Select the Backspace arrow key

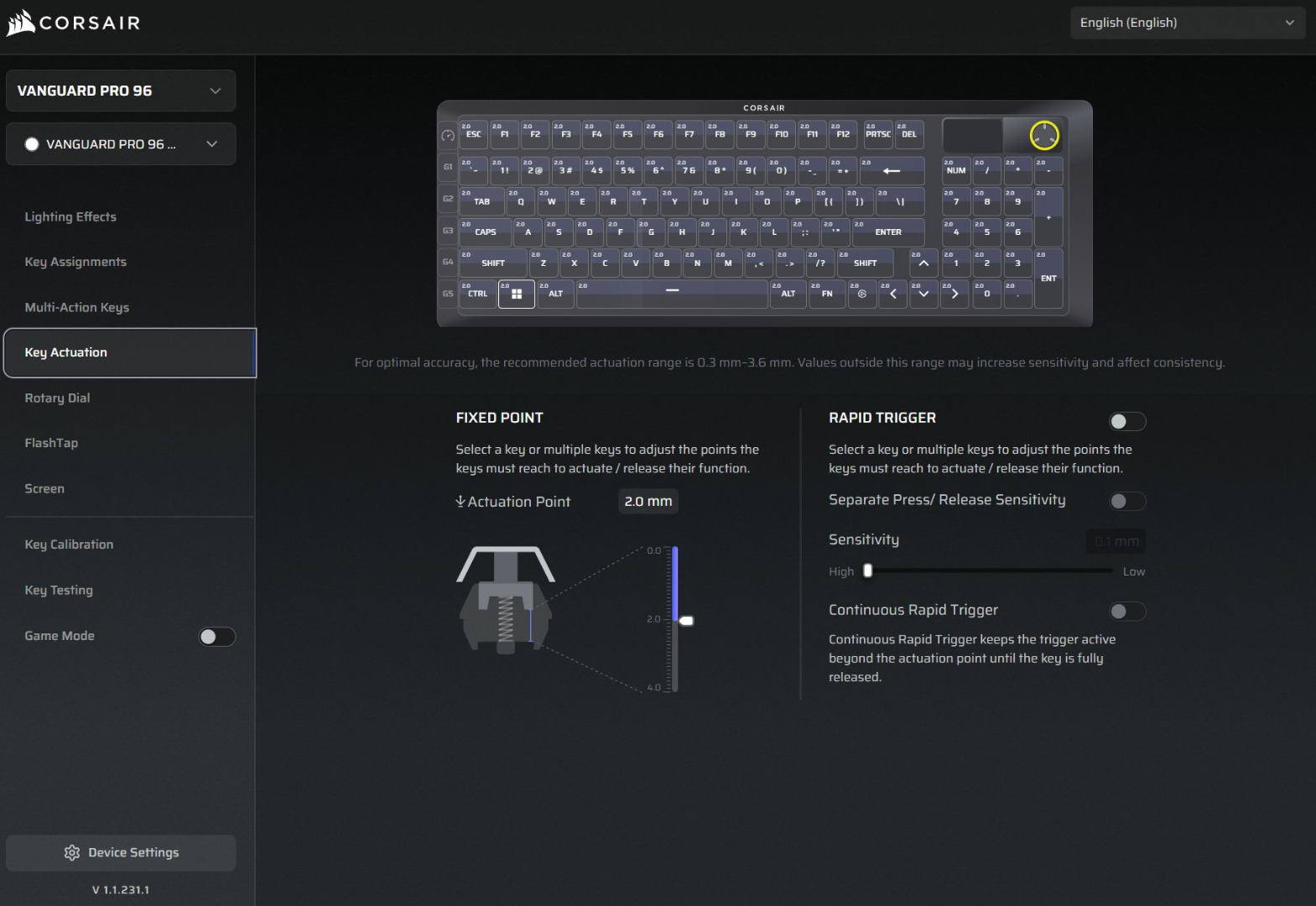(x=891, y=171)
